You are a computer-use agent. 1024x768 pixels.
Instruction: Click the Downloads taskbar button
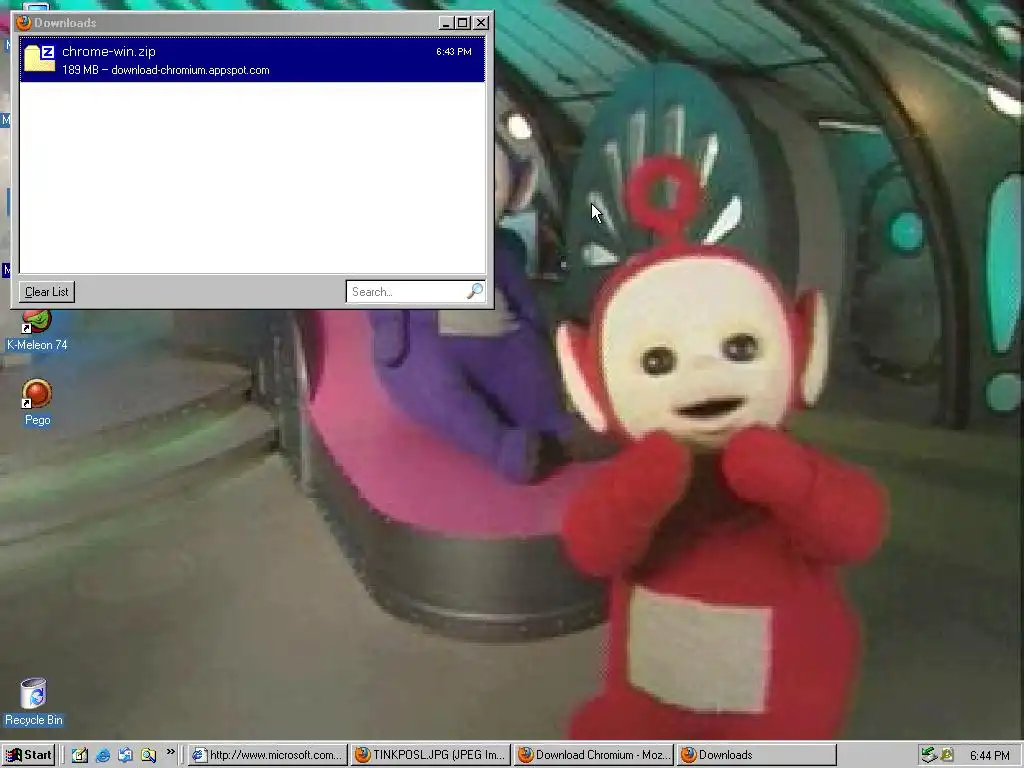point(757,755)
